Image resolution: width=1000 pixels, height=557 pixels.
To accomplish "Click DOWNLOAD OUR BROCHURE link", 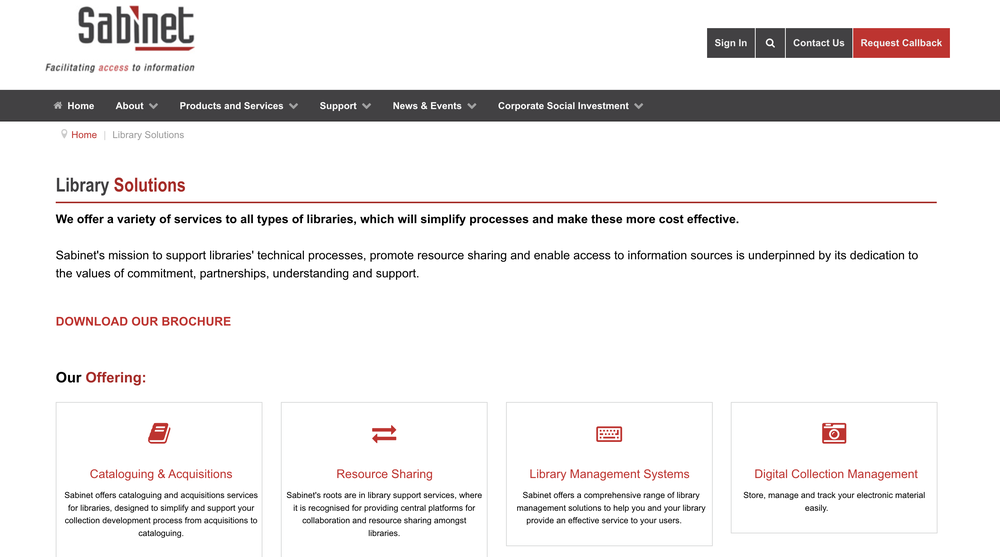I will pyautogui.click(x=143, y=322).
